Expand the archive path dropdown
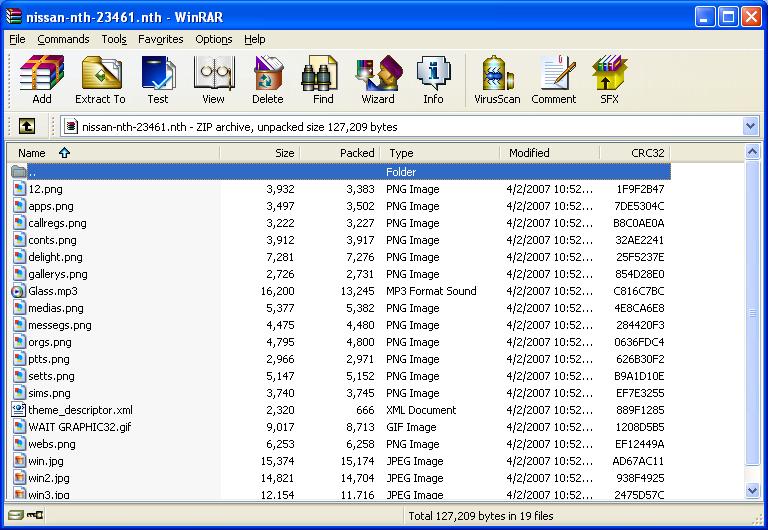This screenshot has height=530, width=768. click(750, 126)
